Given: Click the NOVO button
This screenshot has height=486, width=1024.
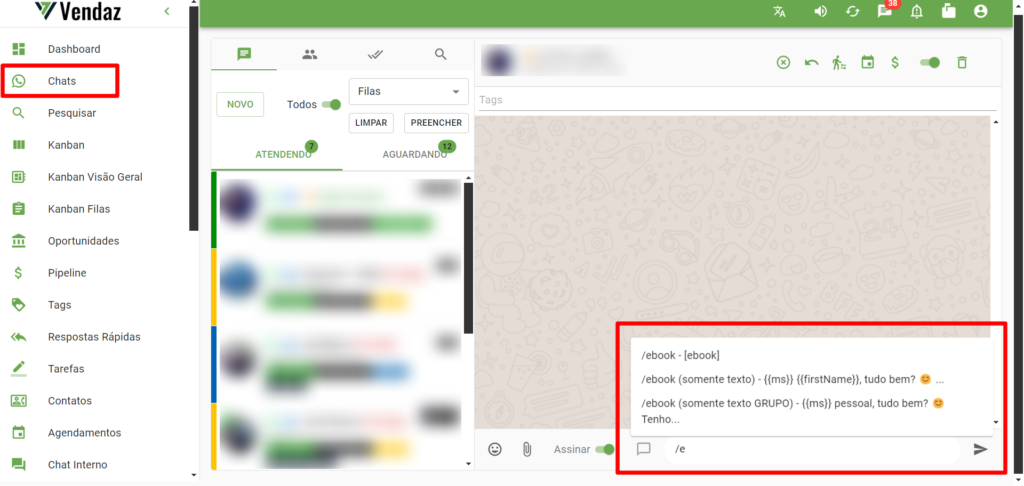Looking at the screenshot, I should pos(240,104).
